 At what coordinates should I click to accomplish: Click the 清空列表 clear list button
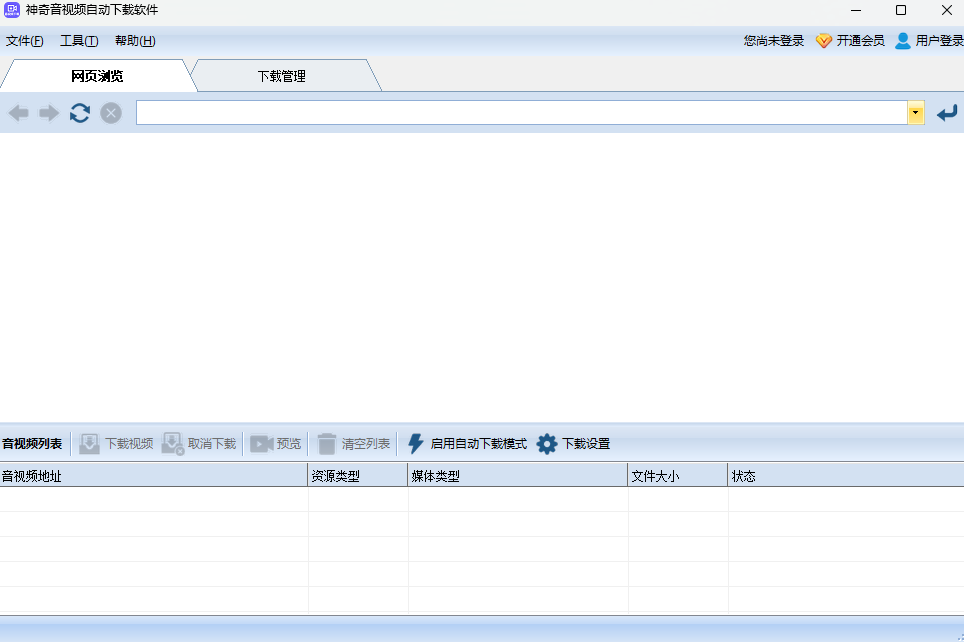[354, 444]
